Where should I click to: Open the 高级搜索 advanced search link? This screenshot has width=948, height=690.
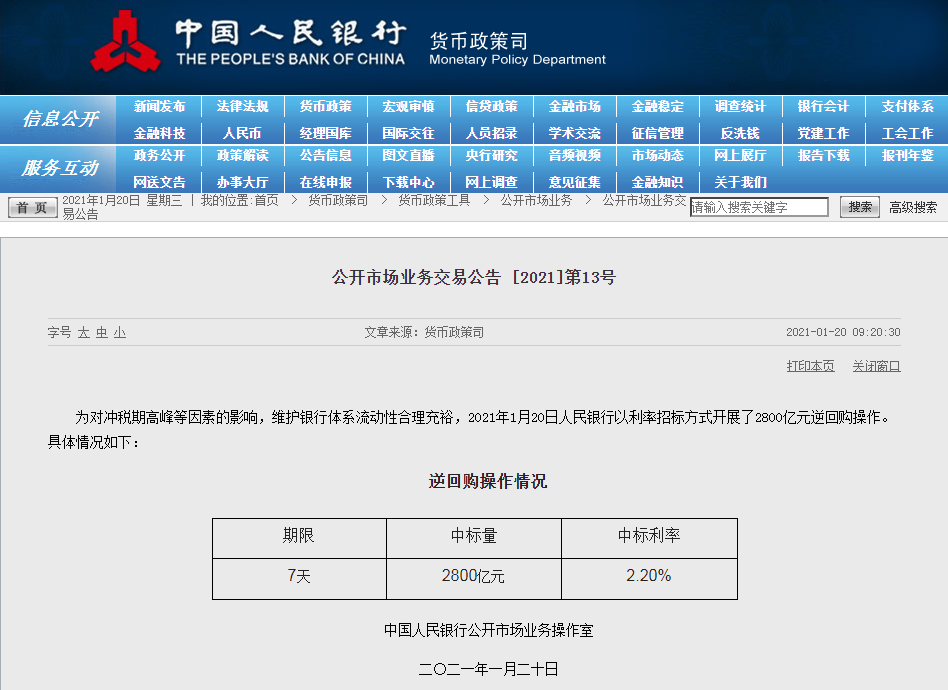(913, 207)
